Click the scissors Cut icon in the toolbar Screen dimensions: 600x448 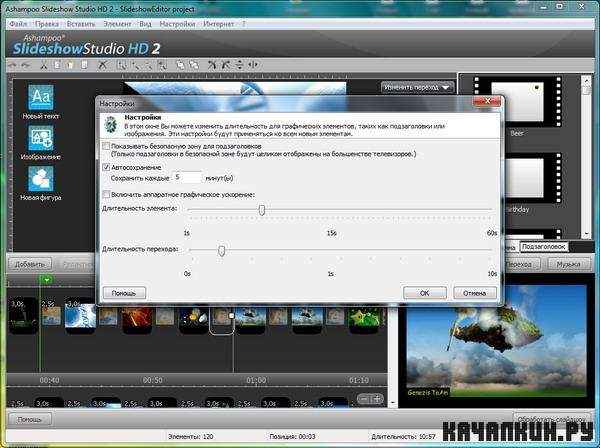[44, 65]
